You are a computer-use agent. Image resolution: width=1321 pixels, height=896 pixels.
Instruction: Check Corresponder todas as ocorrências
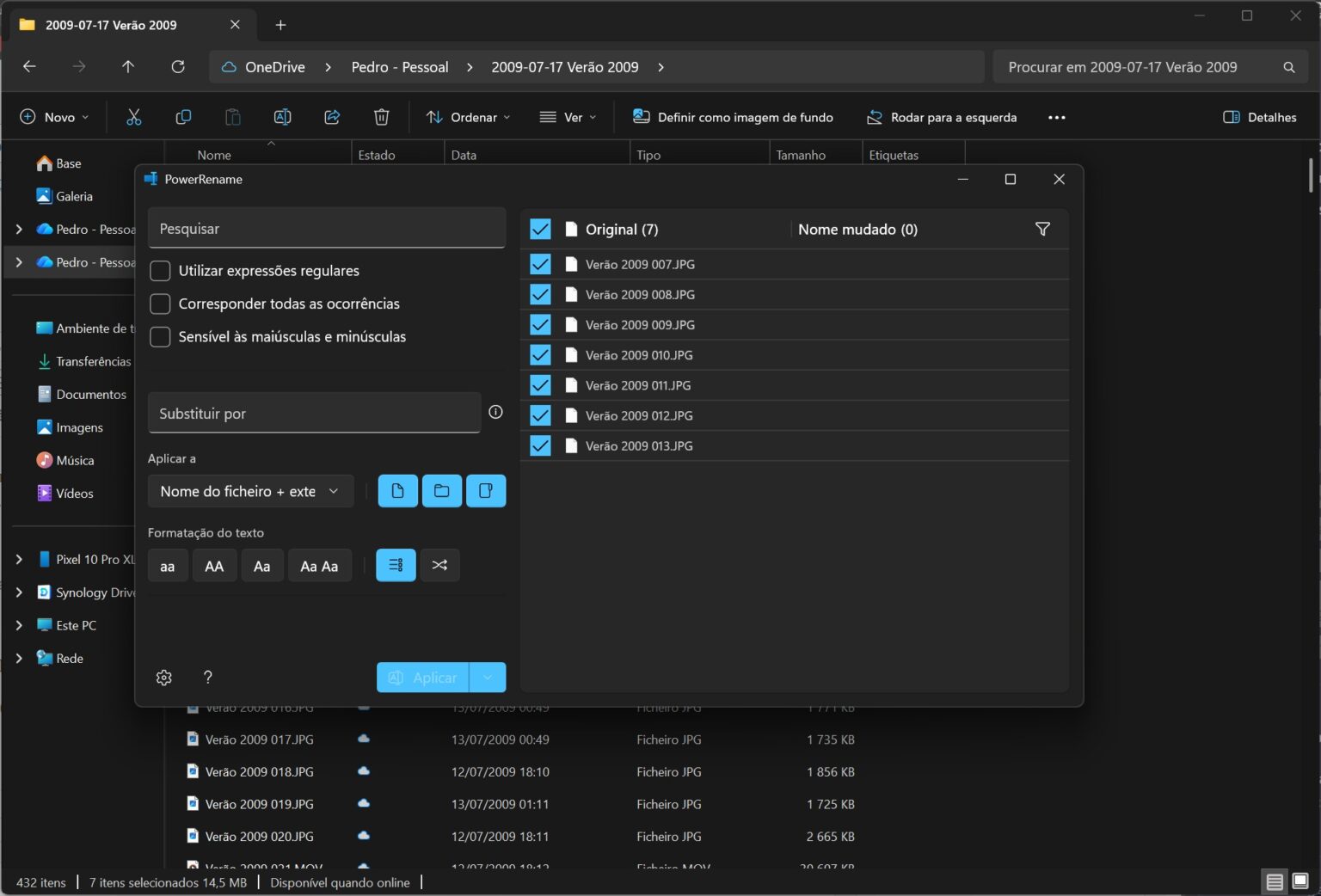coord(160,304)
